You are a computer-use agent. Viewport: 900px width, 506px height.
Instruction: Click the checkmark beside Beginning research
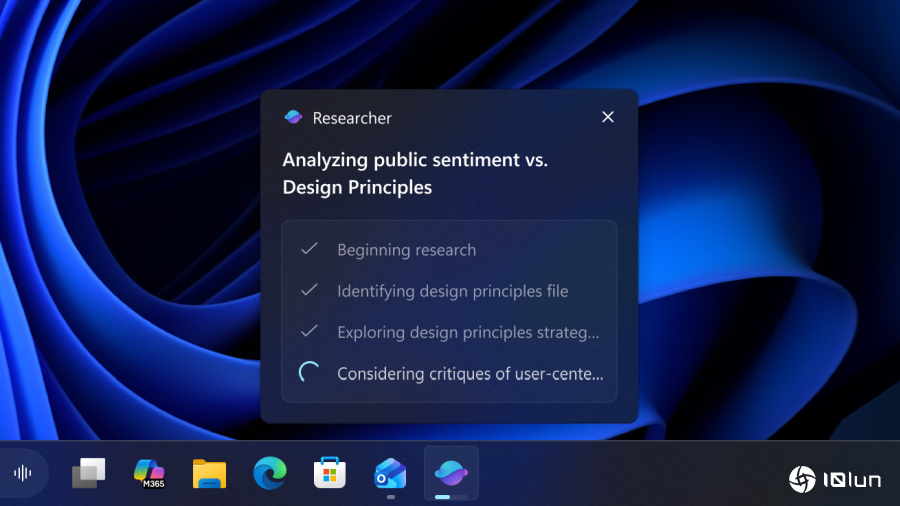pyautogui.click(x=309, y=250)
